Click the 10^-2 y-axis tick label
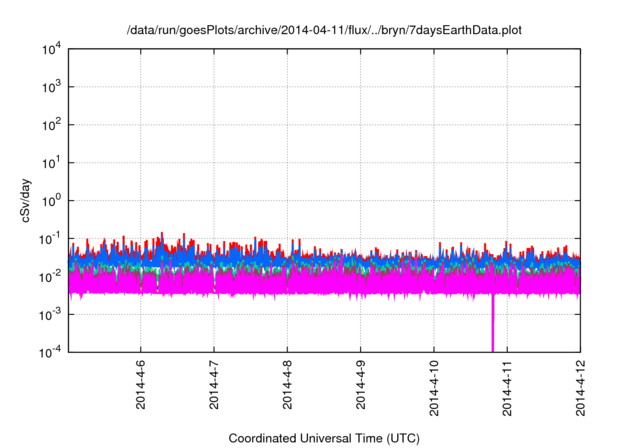640x448 pixels. [x=49, y=277]
